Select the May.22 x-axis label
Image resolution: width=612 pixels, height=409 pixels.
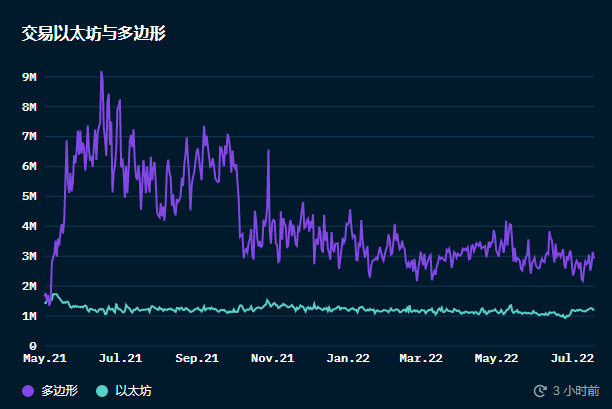[x=496, y=357]
